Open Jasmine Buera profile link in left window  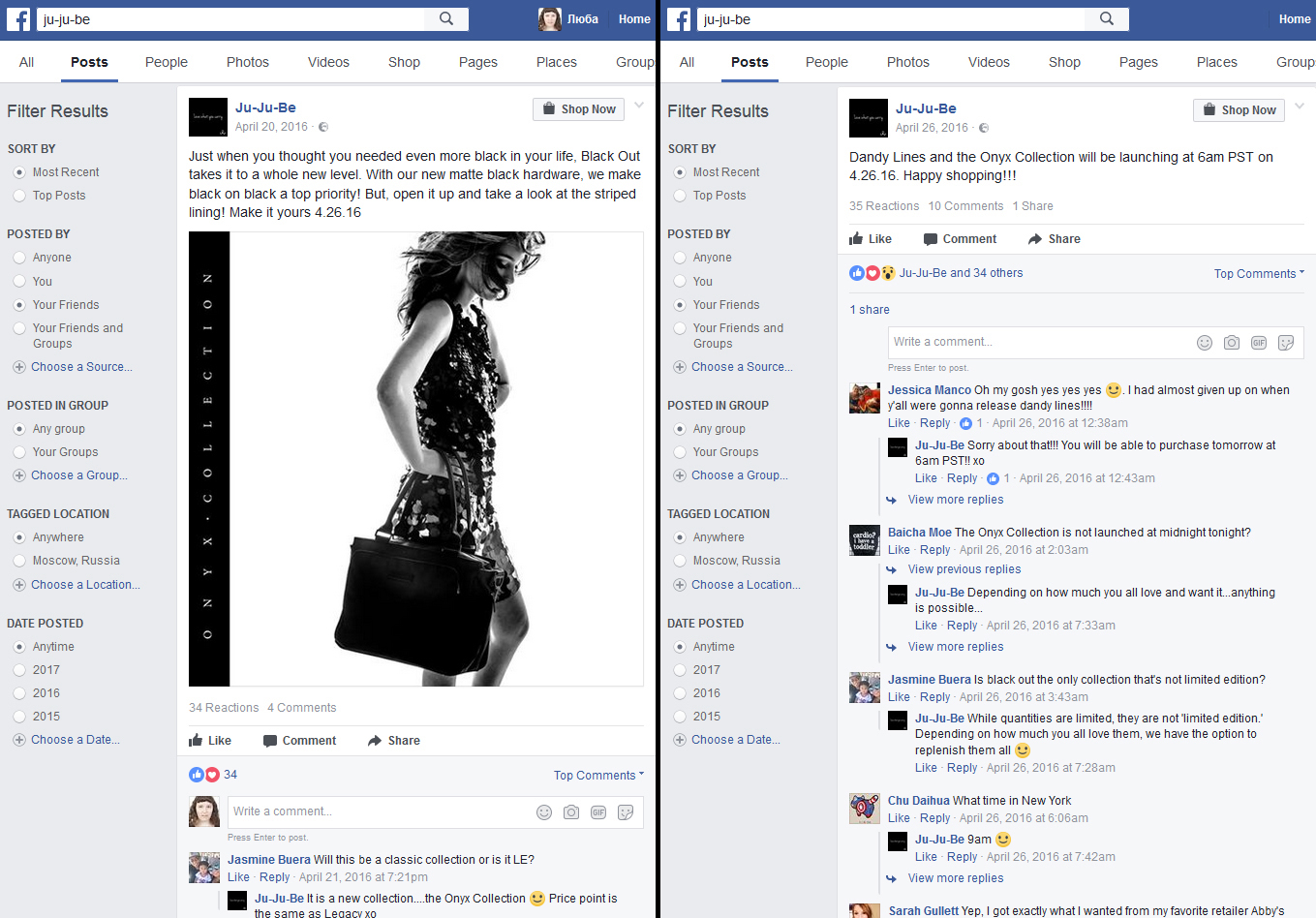[269, 860]
